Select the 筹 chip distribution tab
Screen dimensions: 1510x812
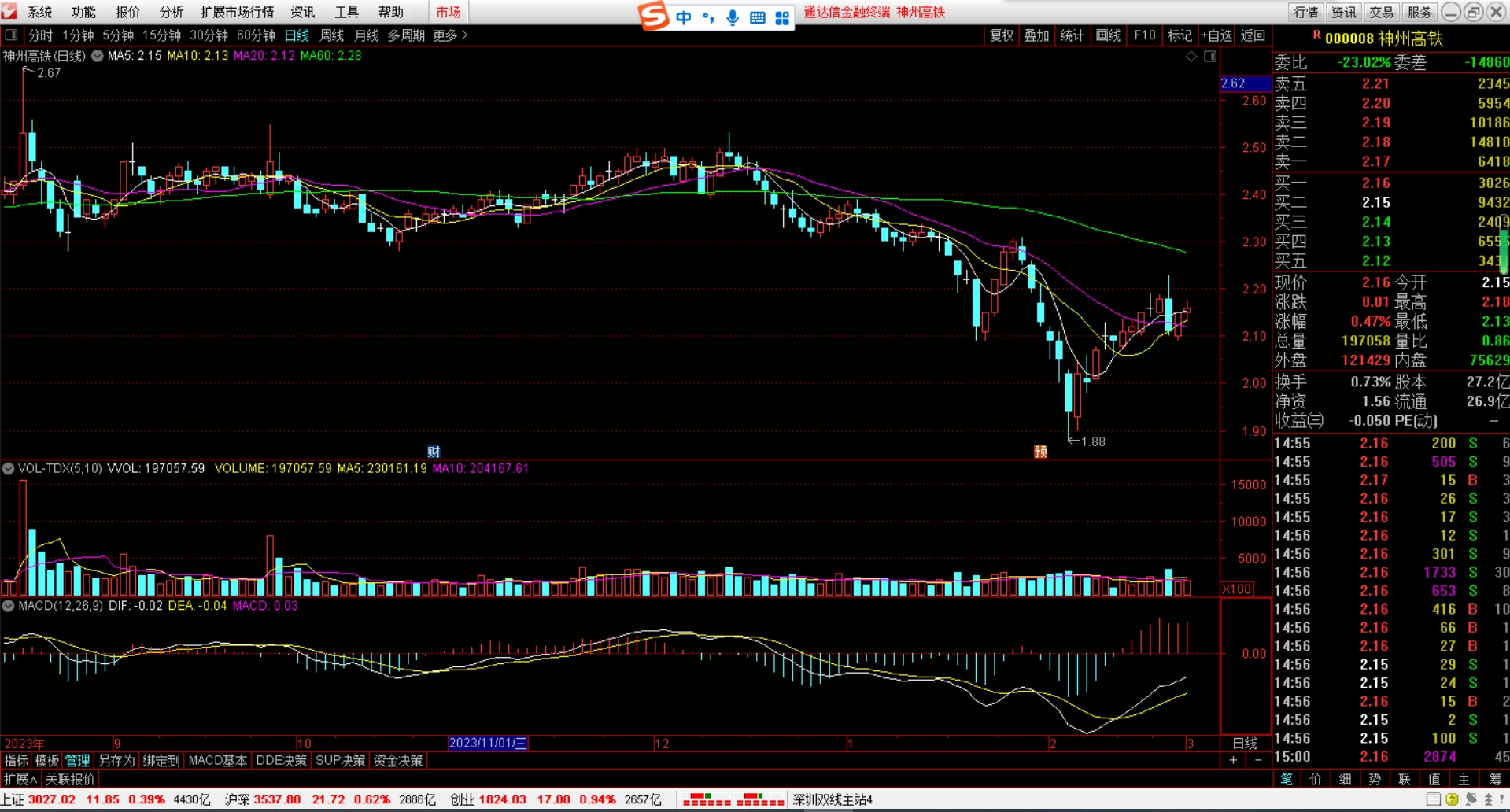1494,779
